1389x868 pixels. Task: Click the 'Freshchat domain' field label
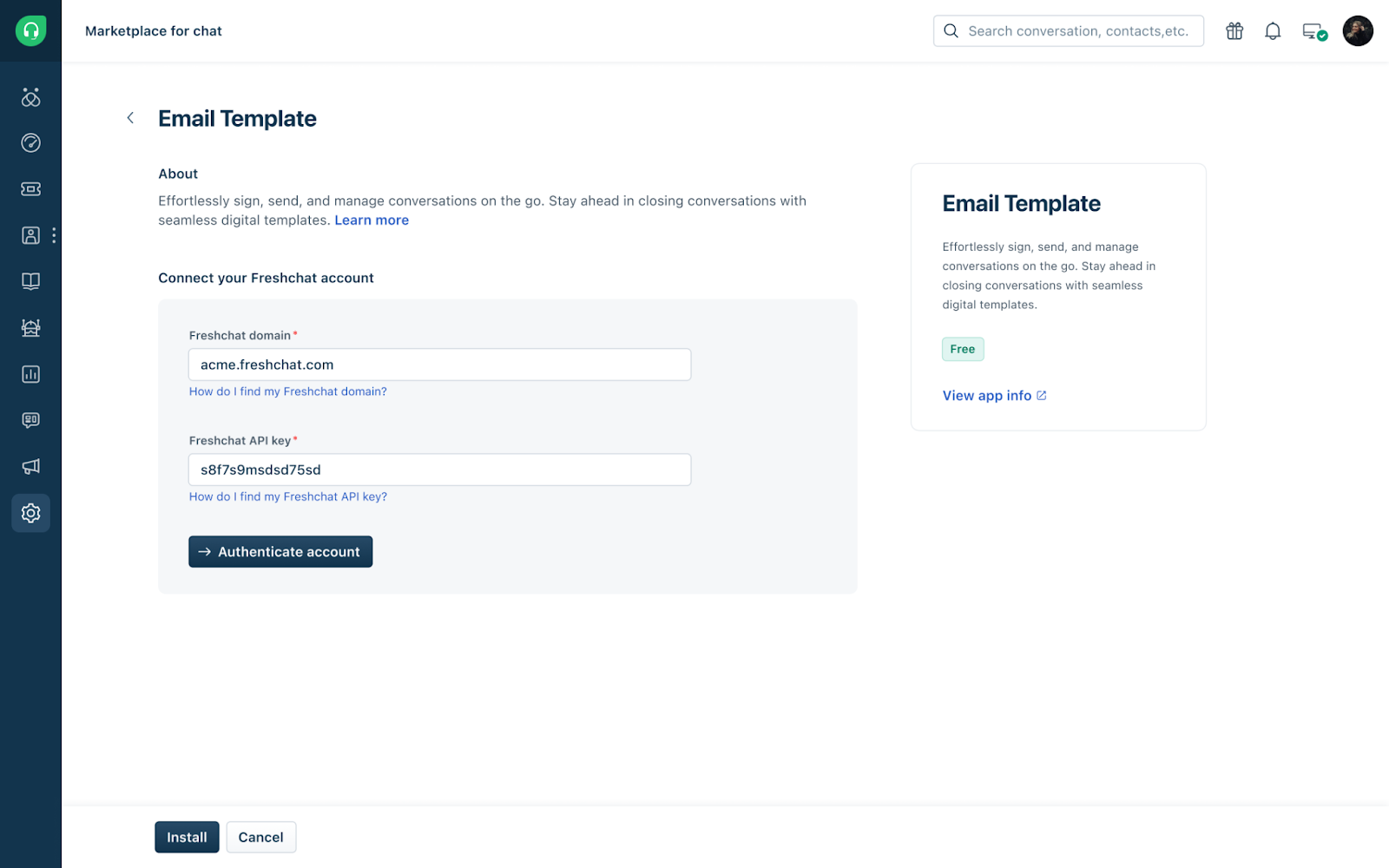click(x=240, y=335)
